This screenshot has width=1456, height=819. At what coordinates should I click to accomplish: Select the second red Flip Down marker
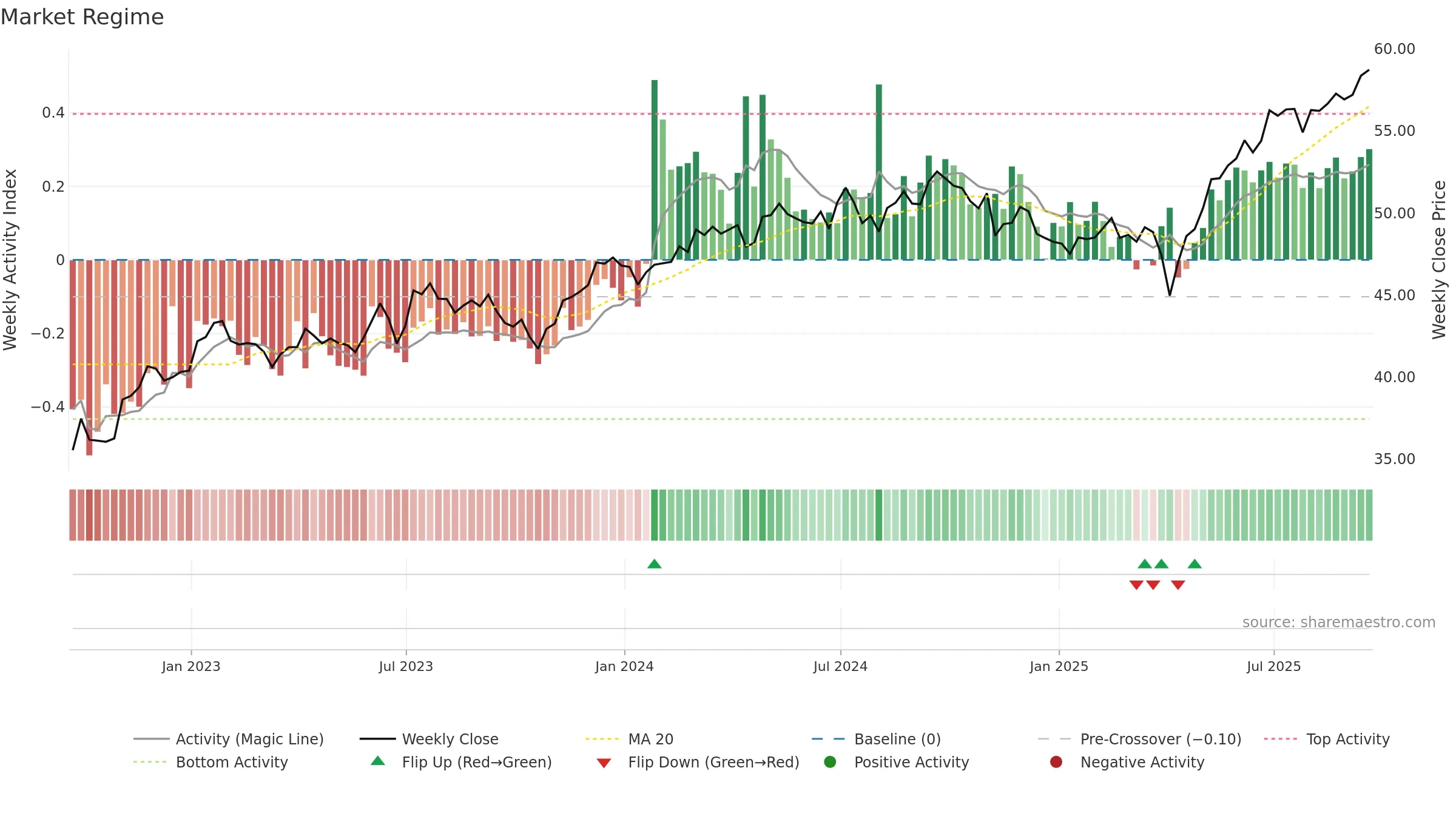[1153, 585]
